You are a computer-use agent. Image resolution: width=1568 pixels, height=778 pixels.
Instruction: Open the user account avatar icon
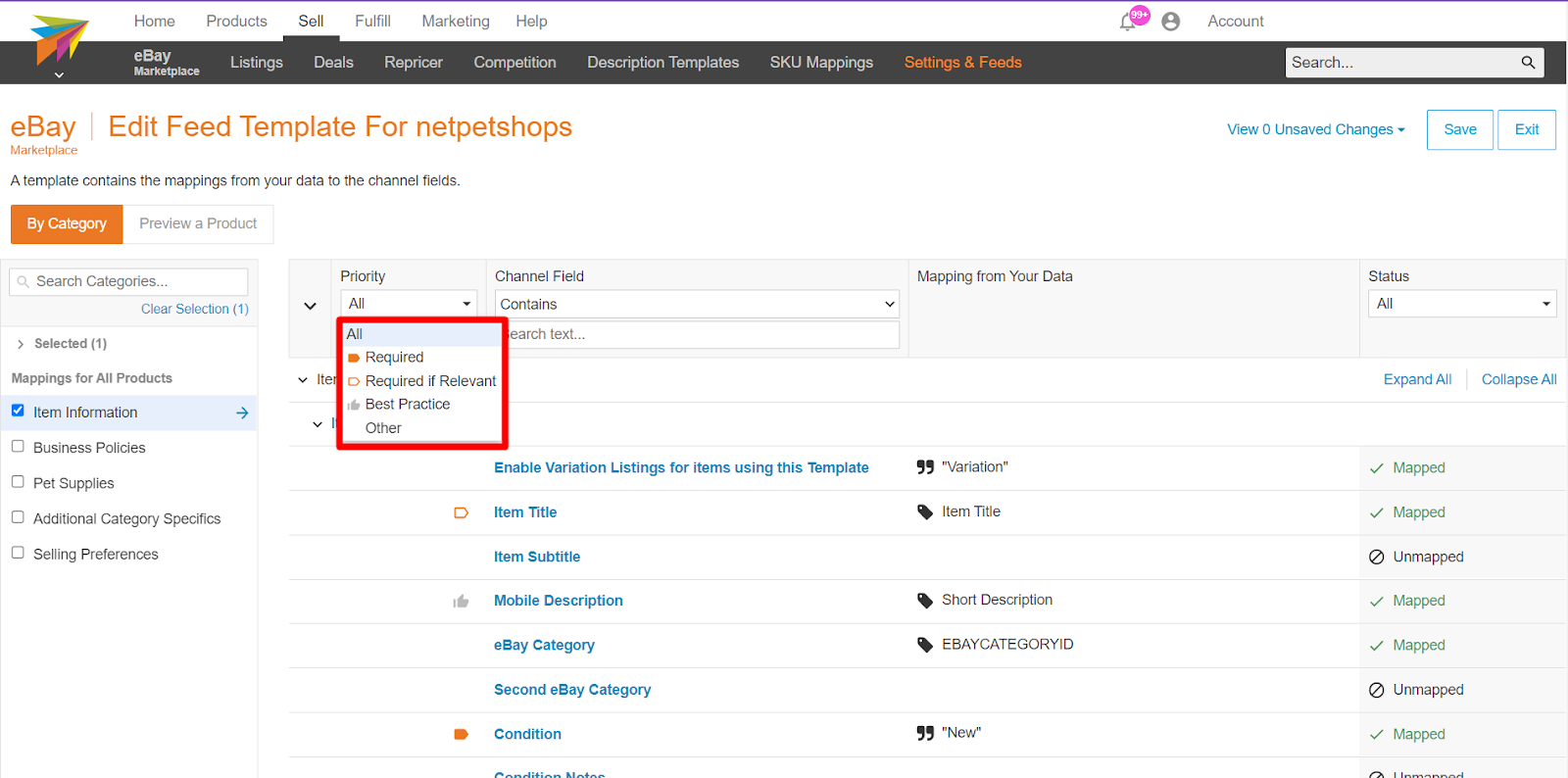point(1170,22)
